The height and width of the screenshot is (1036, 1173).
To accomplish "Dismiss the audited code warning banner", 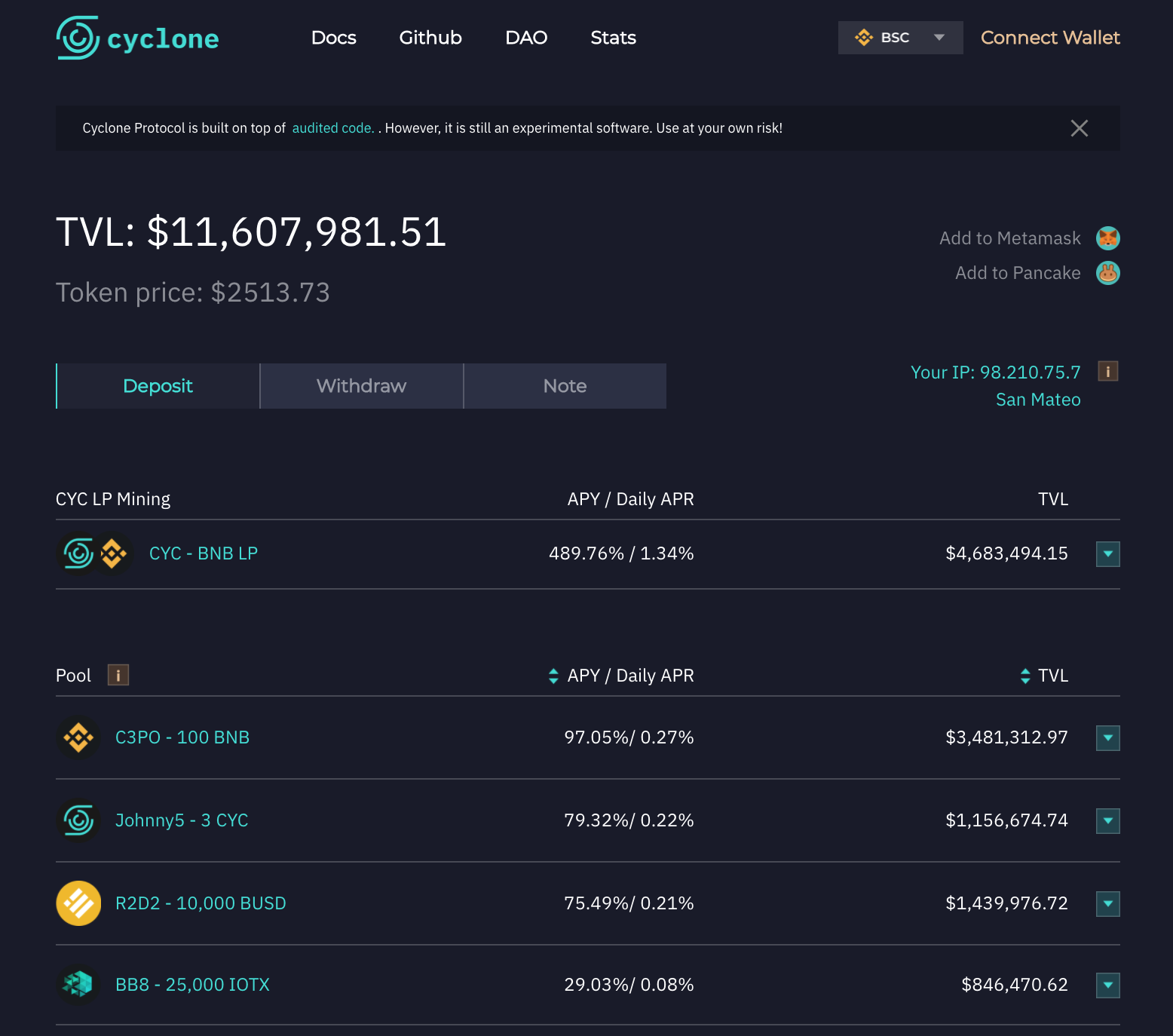I will [x=1080, y=128].
